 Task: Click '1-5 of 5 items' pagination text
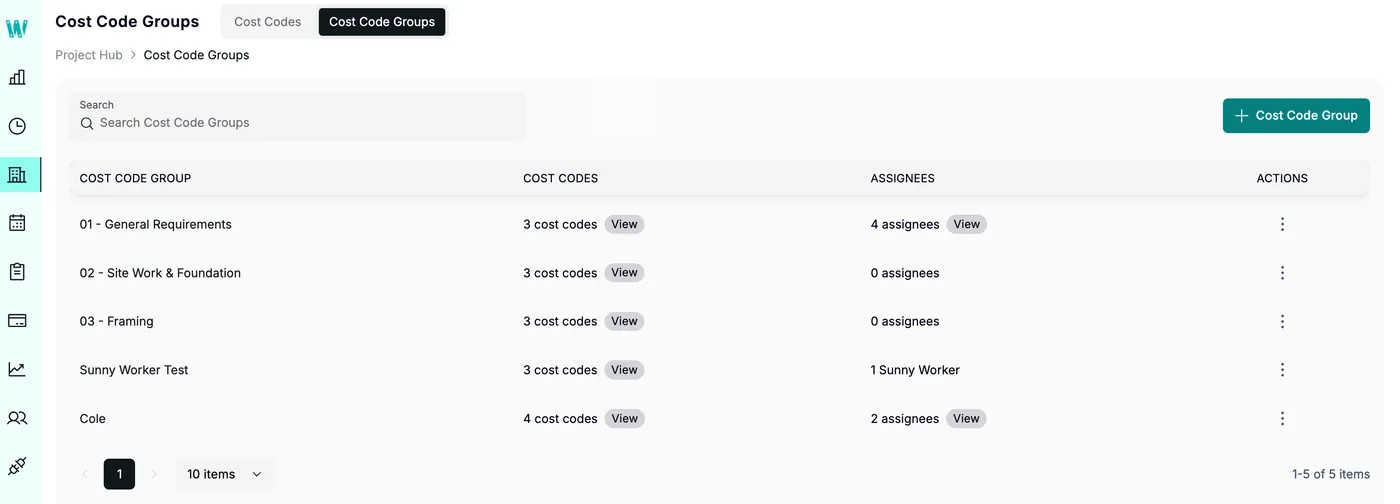[x=1331, y=474]
